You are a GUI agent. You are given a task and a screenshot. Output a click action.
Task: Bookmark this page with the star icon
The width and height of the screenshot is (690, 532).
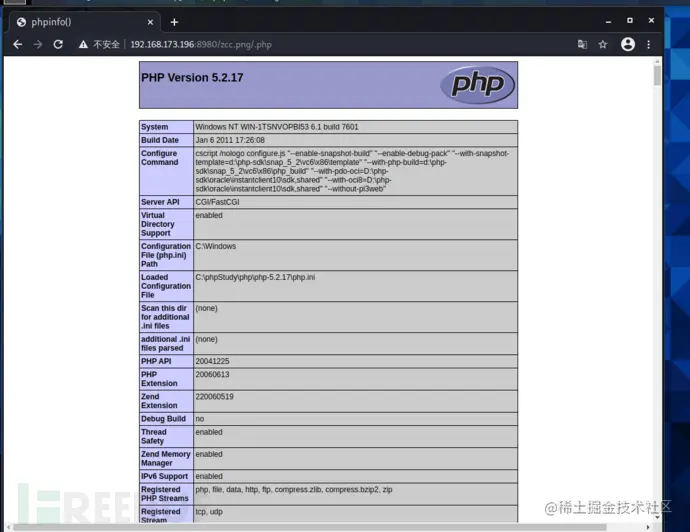tap(603, 44)
